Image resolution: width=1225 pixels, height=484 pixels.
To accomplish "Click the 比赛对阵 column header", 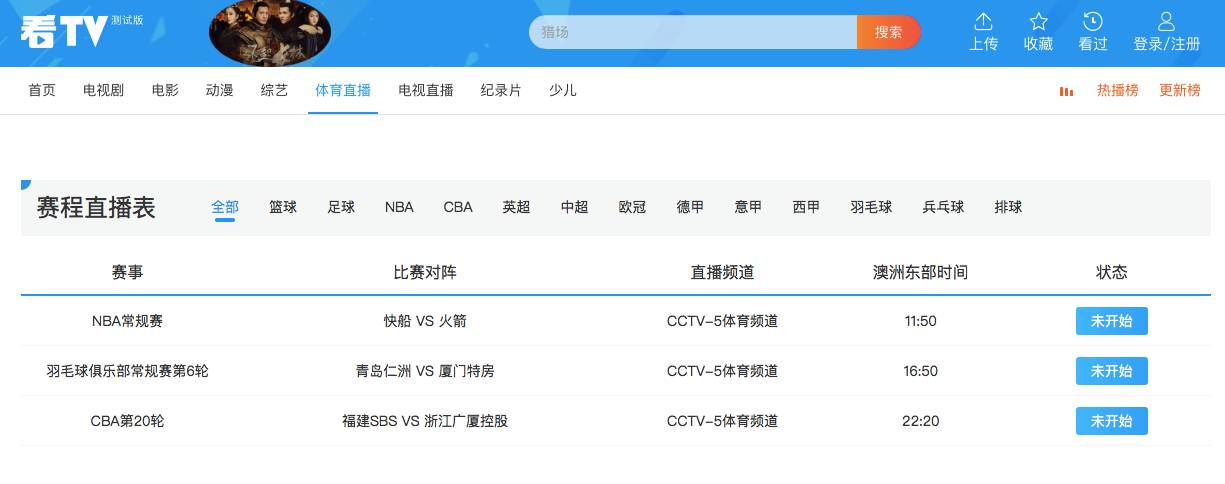I will [425, 272].
